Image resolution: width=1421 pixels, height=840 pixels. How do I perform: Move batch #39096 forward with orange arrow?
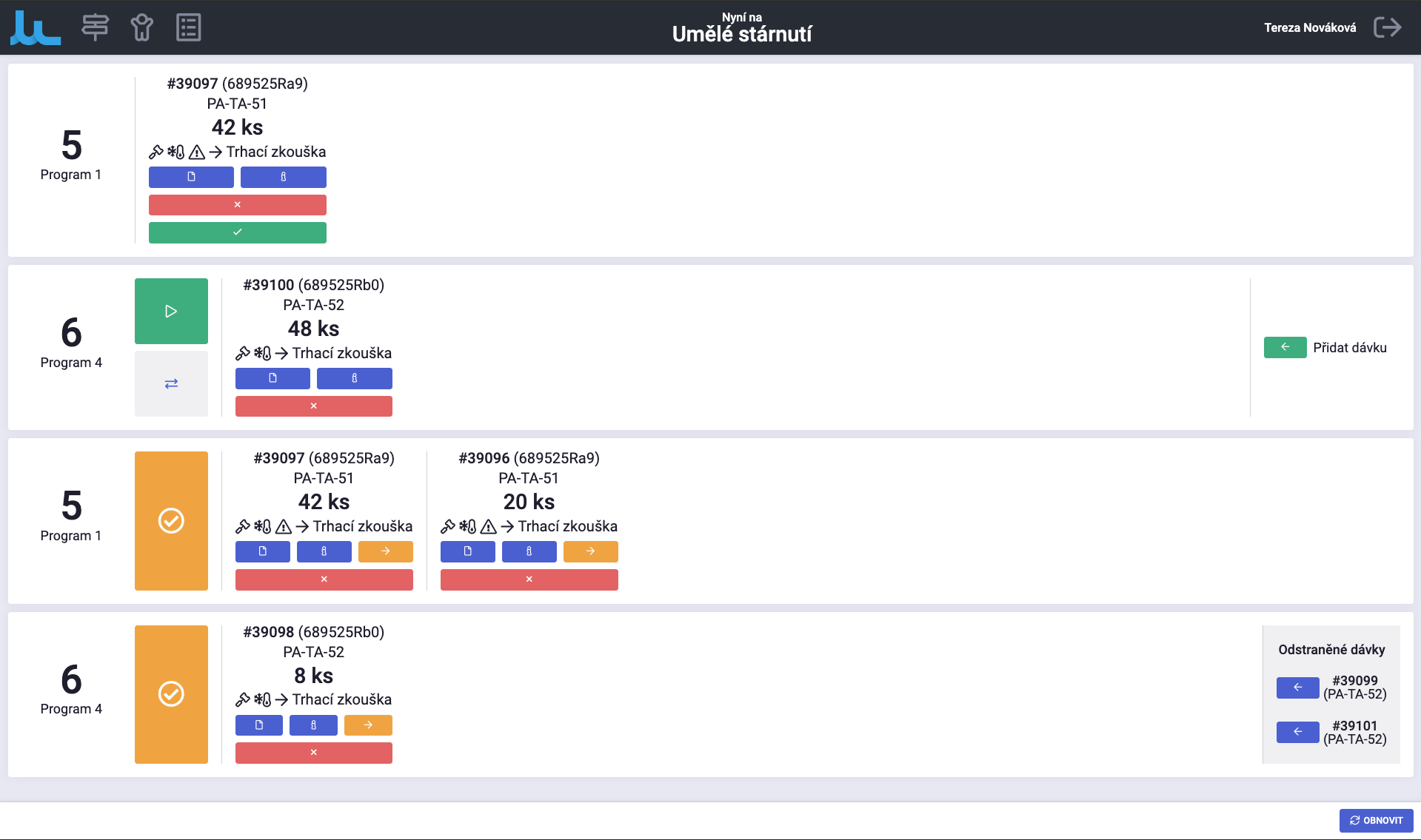590,551
